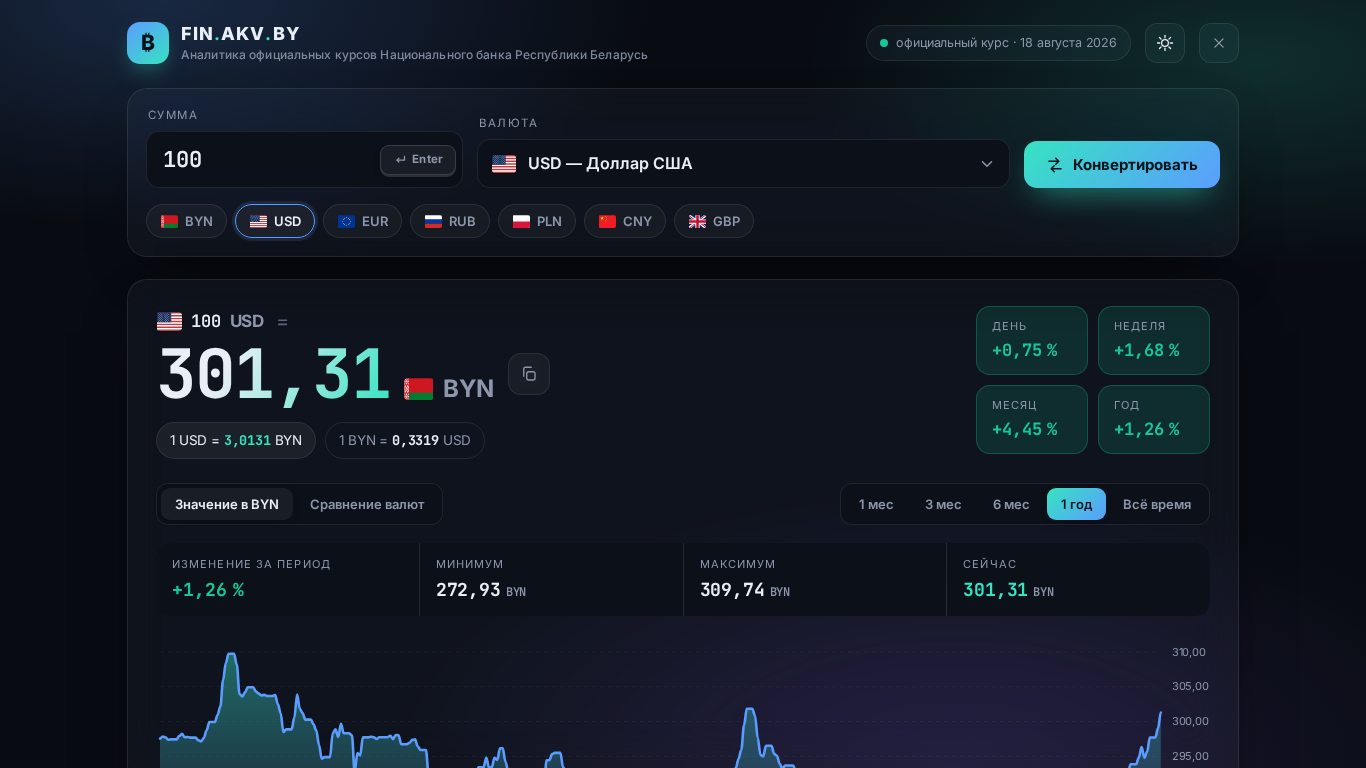1366x768 pixels.
Task: Choose the GBP flag currency chip
Action: click(x=714, y=221)
